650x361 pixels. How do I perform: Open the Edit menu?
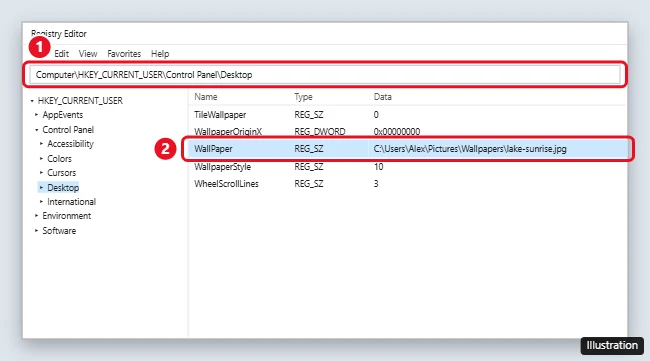(61, 54)
